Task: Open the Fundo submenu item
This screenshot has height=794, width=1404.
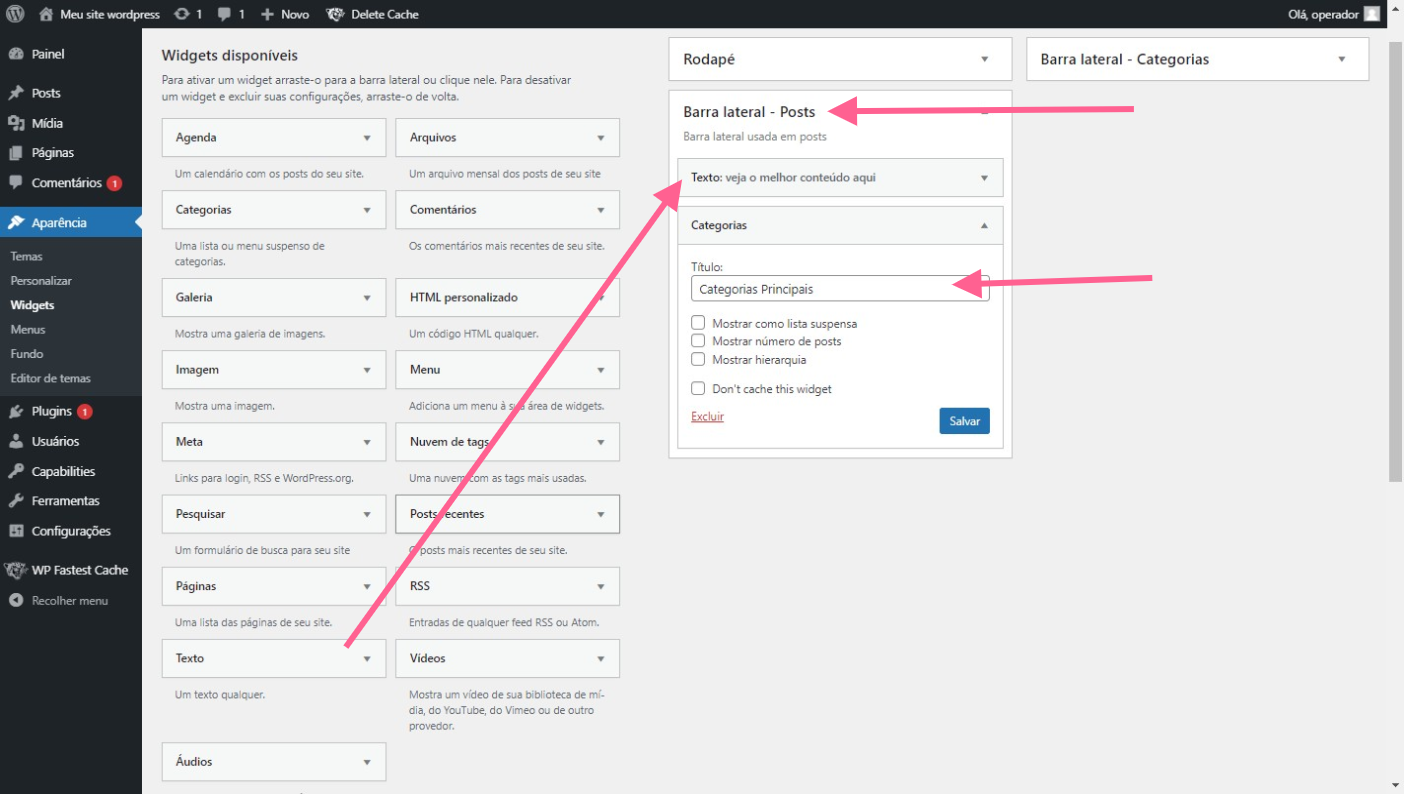Action: (x=27, y=354)
